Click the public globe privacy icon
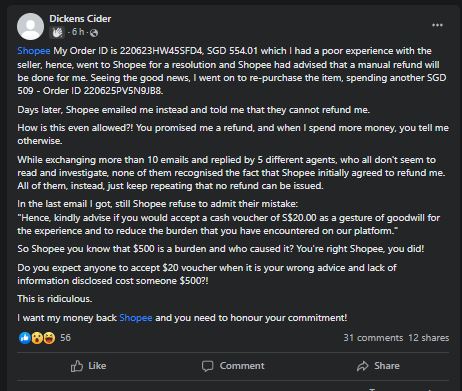 94,33
